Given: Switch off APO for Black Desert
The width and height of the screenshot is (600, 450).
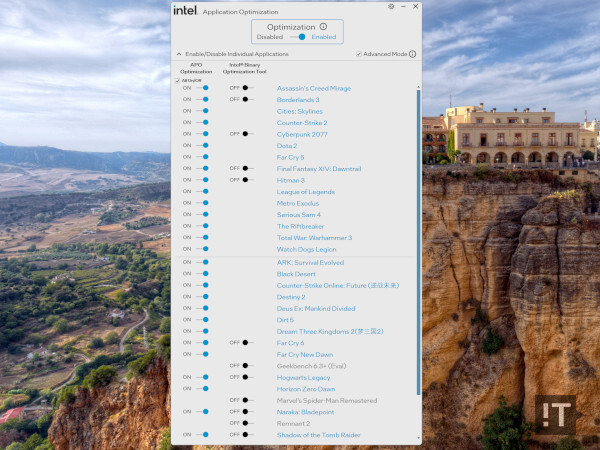Looking at the screenshot, I should 202,274.
